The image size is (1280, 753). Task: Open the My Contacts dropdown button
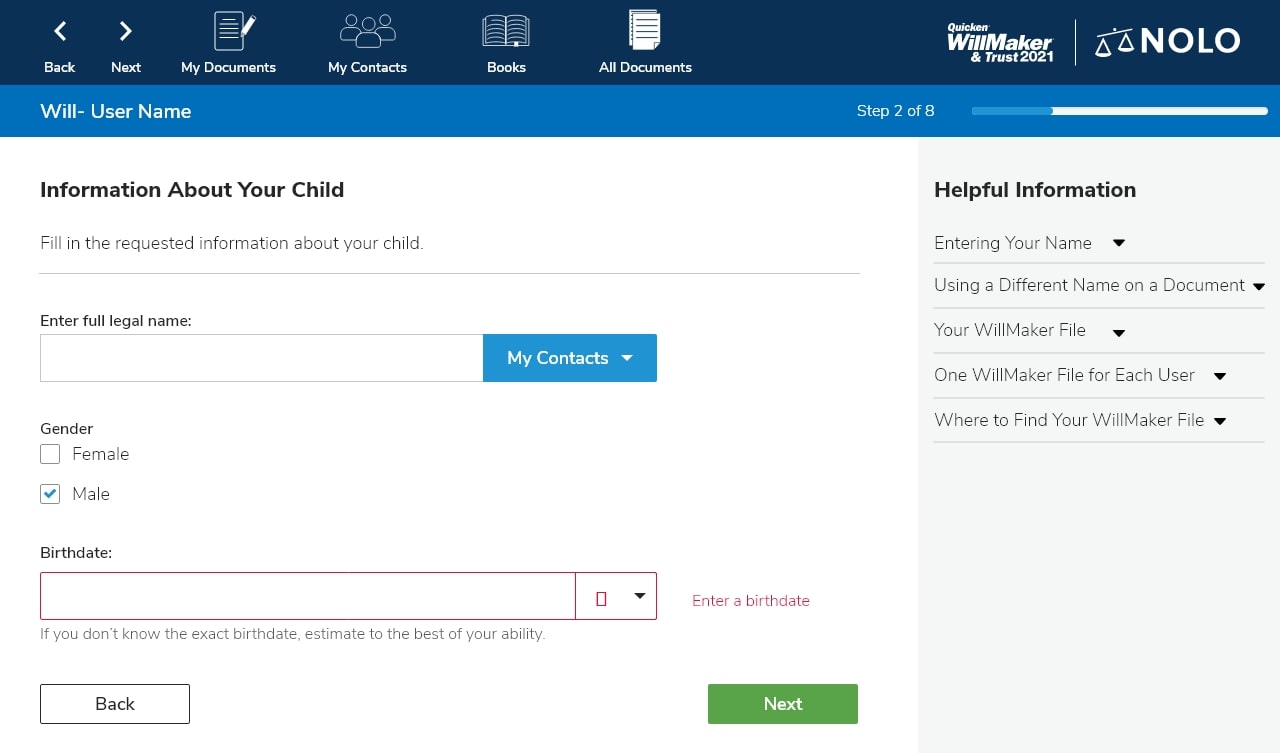pos(570,358)
